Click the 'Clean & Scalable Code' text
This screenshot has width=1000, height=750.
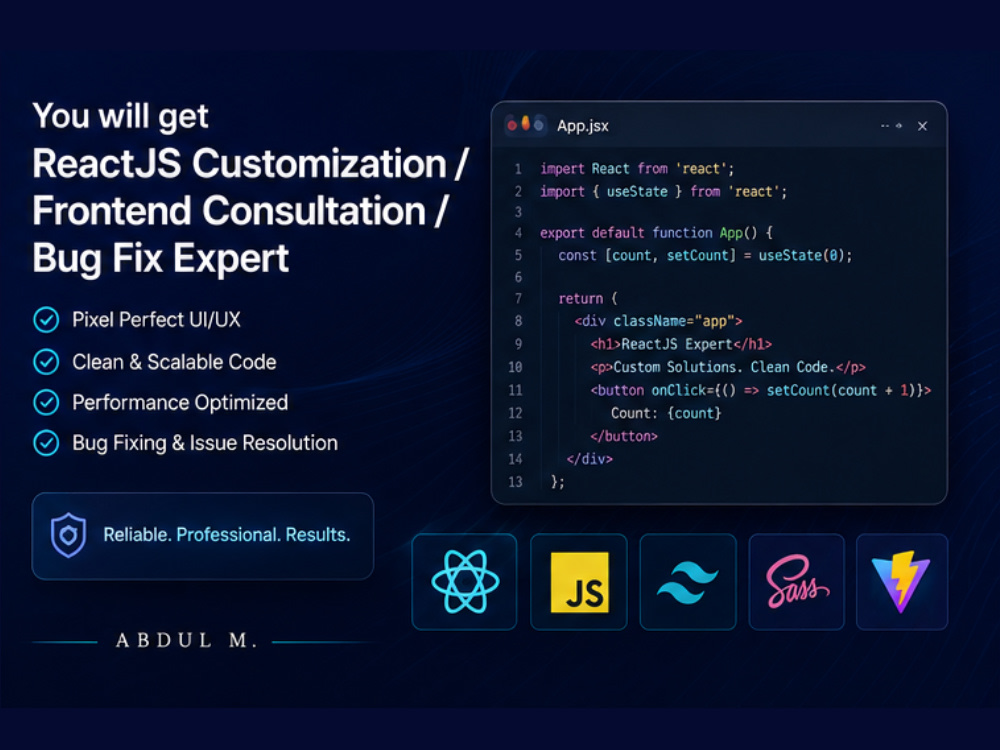click(x=174, y=362)
